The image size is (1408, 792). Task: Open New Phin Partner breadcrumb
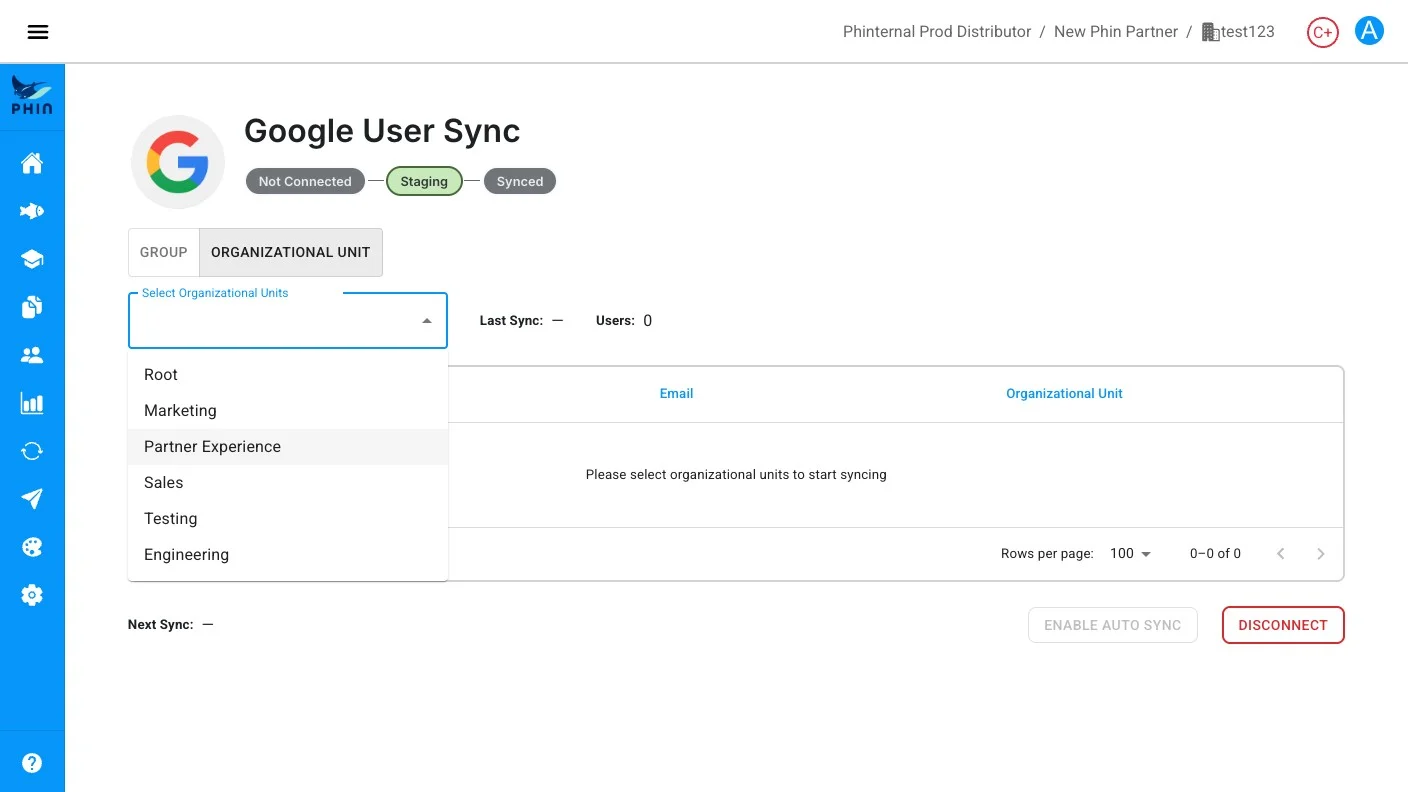pyautogui.click(x=1116, y=32)
